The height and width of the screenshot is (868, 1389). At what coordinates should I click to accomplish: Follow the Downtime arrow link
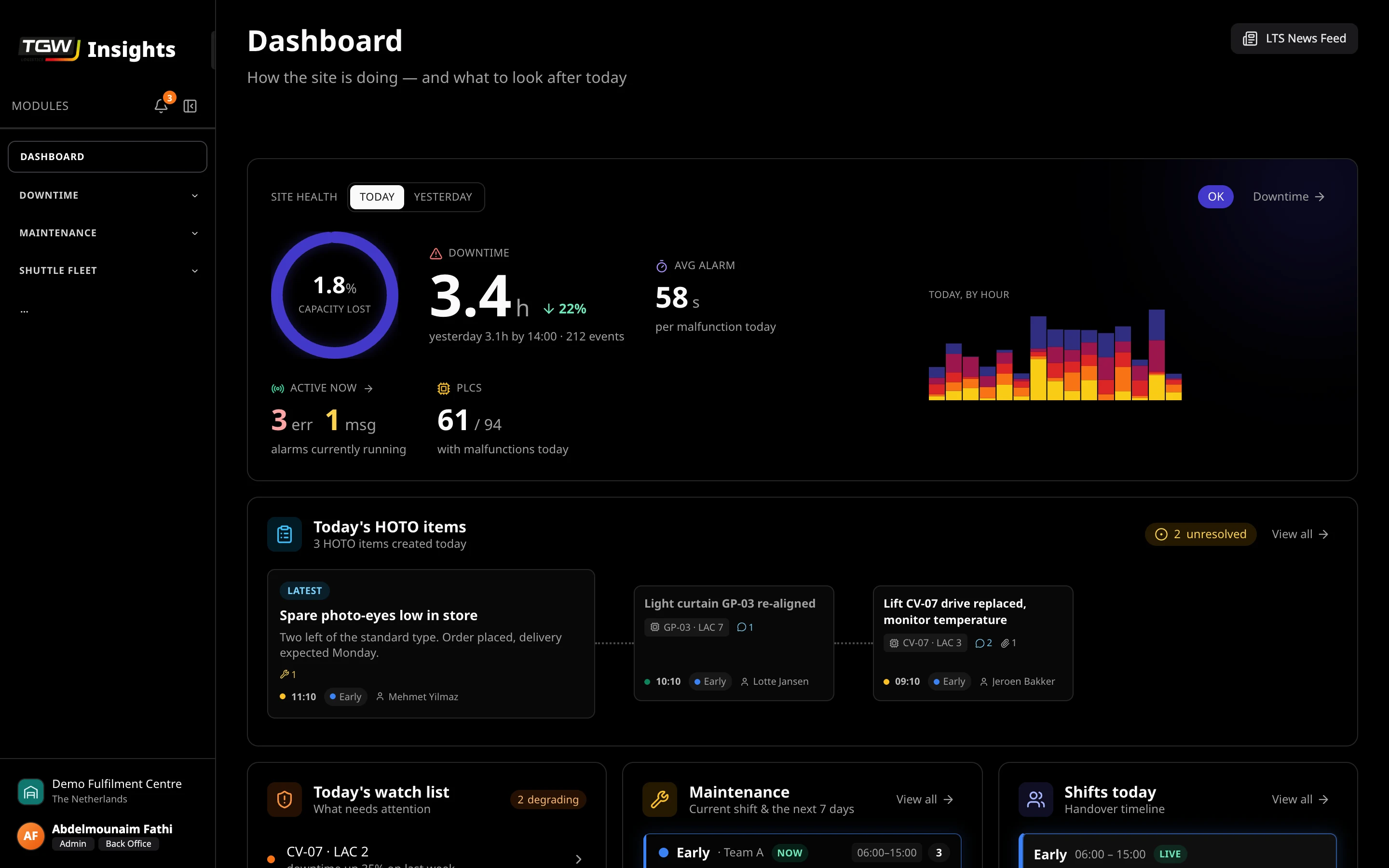tap(1289, 197)
